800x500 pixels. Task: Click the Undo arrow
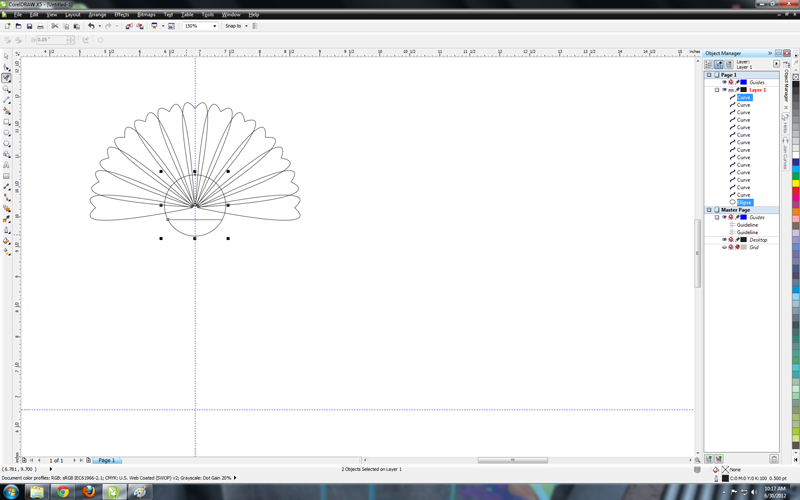click(91, 26)
